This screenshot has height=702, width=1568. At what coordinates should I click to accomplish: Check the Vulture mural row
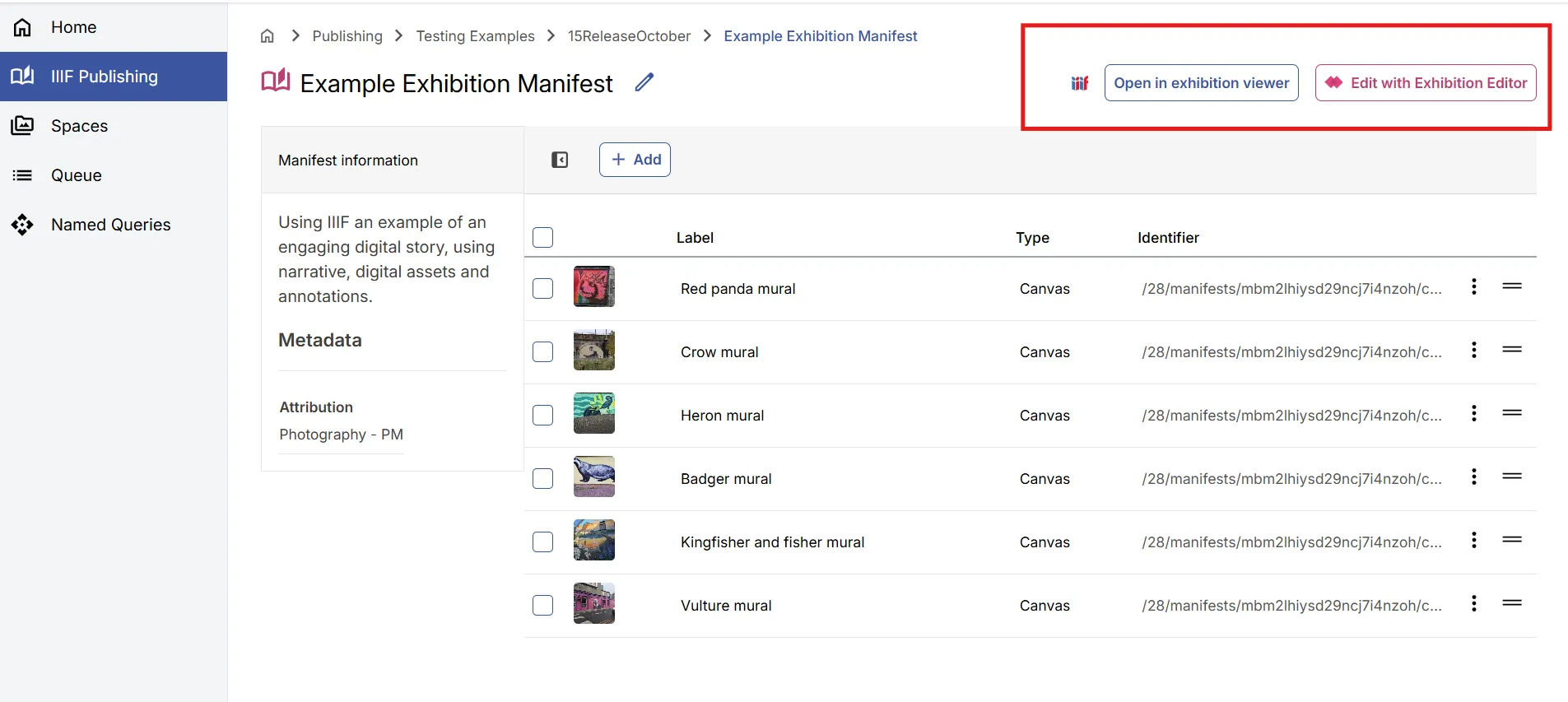pos(542,606)
